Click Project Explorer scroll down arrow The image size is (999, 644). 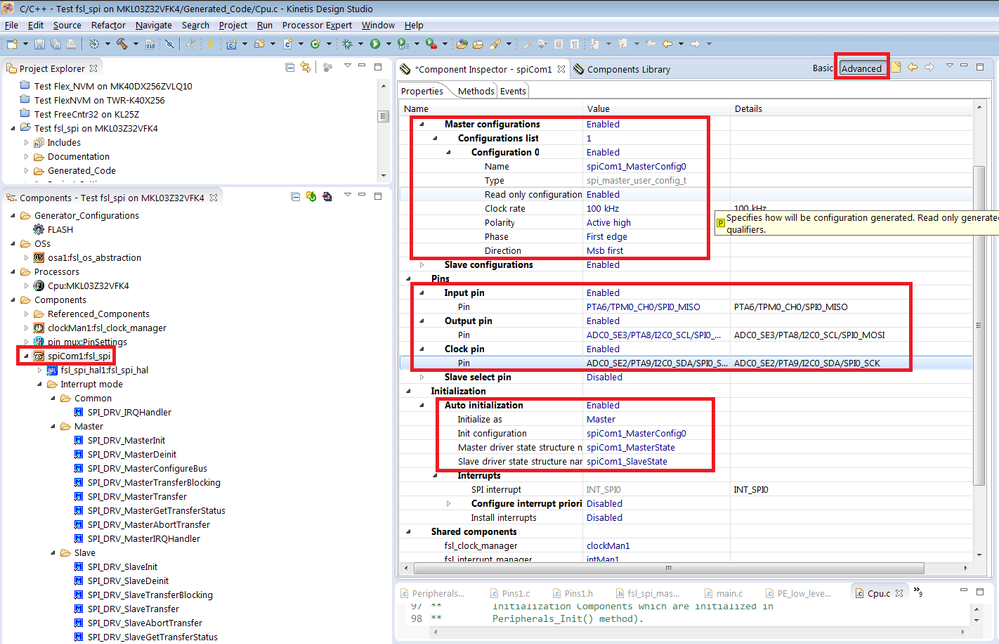click(383, 175)
